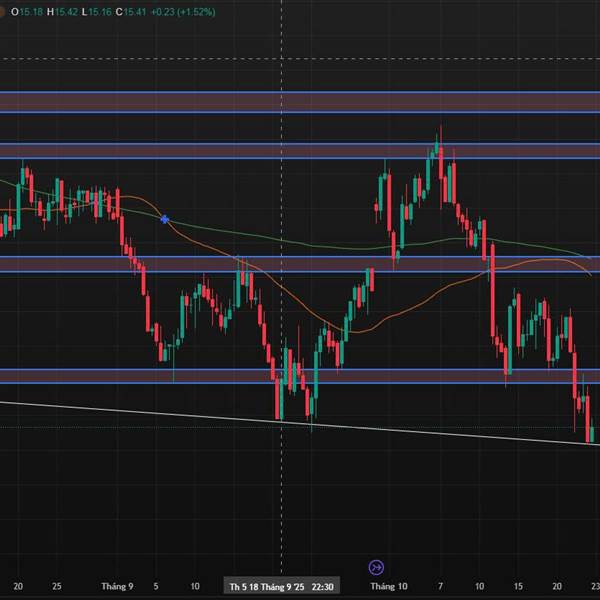The image size is (600, 600).
Task: Click the '15' date on time axis
Action: 518,586
